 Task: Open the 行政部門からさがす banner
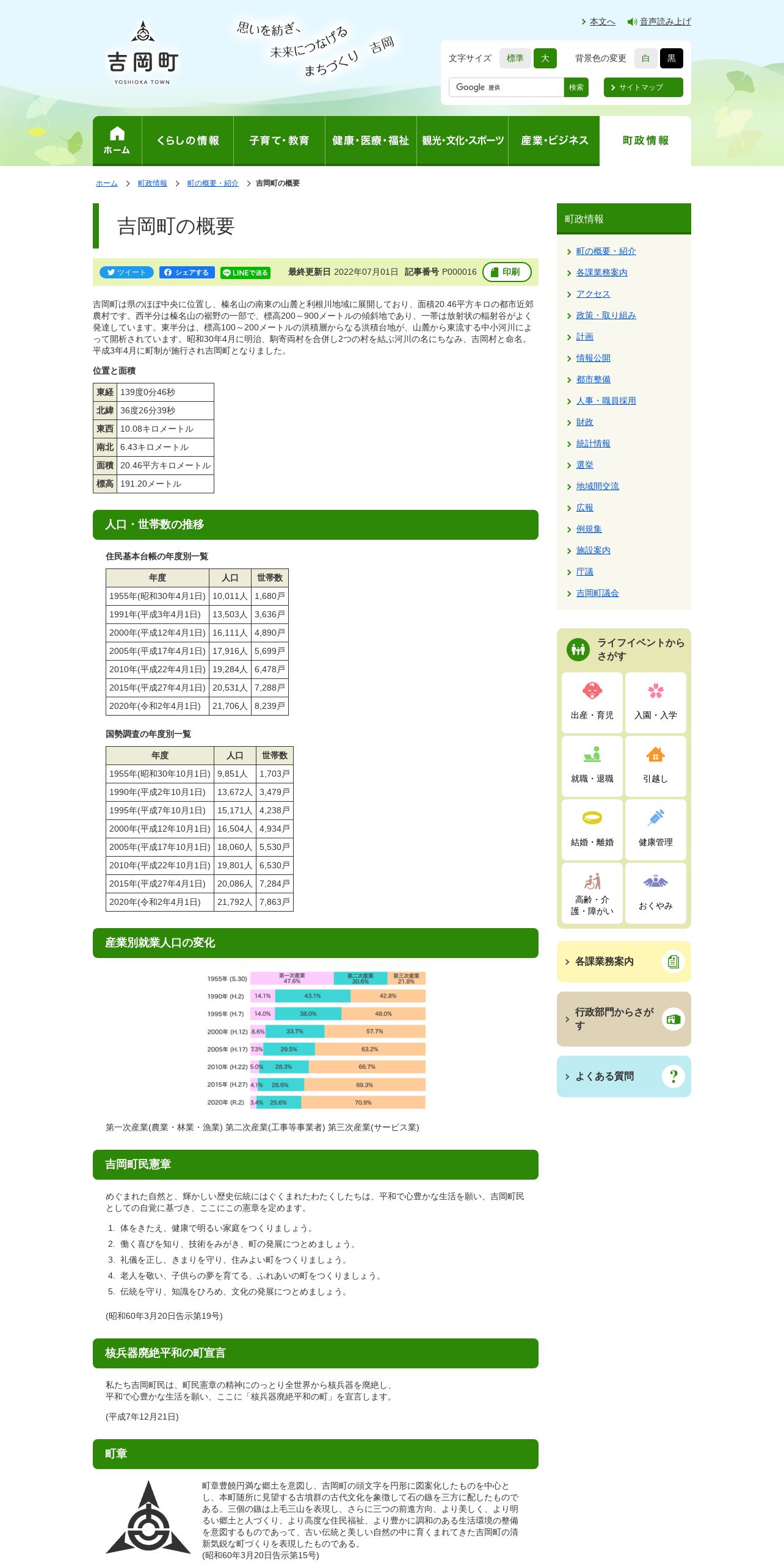624,1019
